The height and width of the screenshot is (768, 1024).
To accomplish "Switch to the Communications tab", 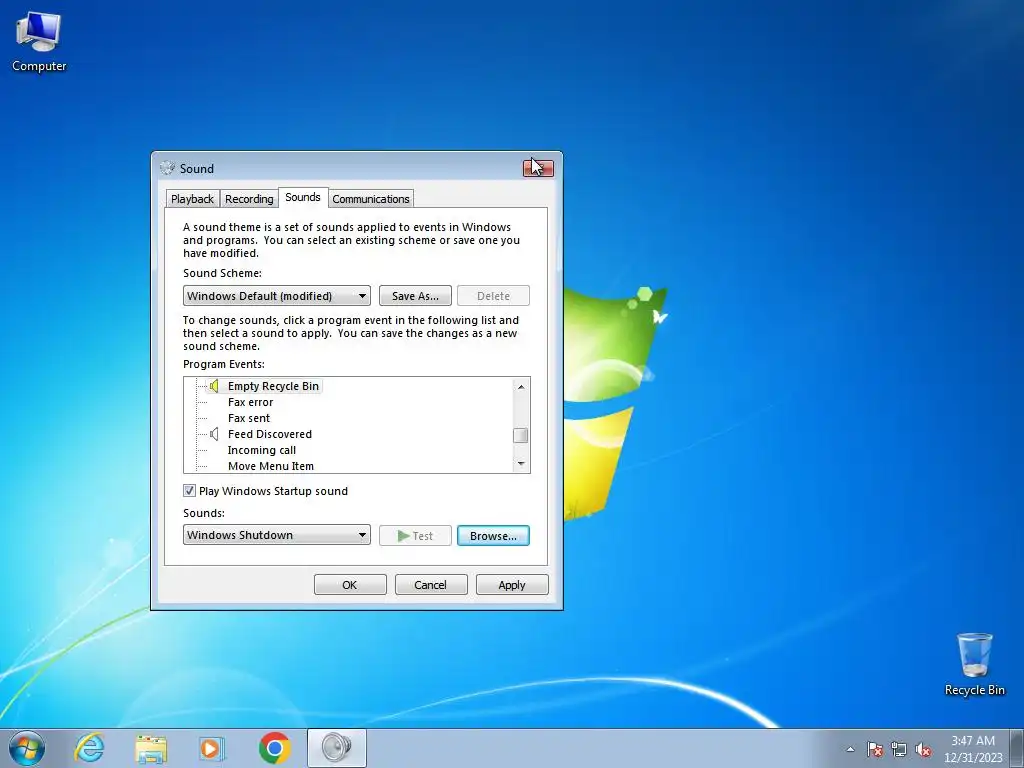I will pos(371,199).
